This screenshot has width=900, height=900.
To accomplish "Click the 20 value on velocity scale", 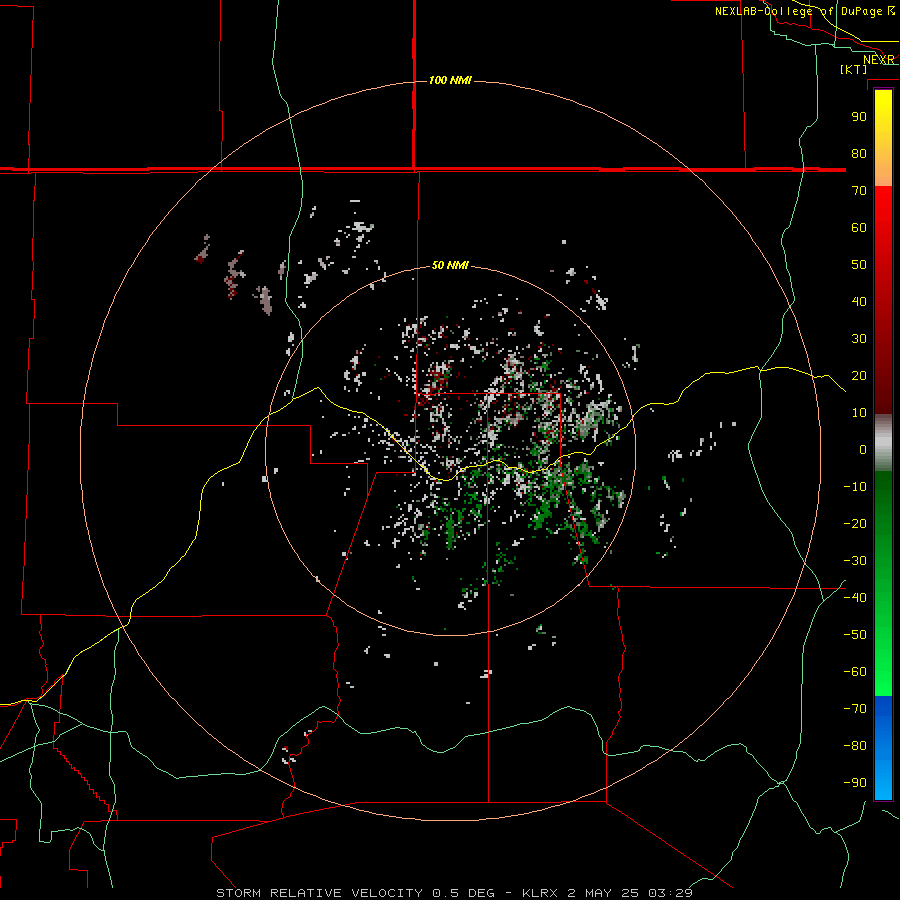I will (x=859, y=376).
